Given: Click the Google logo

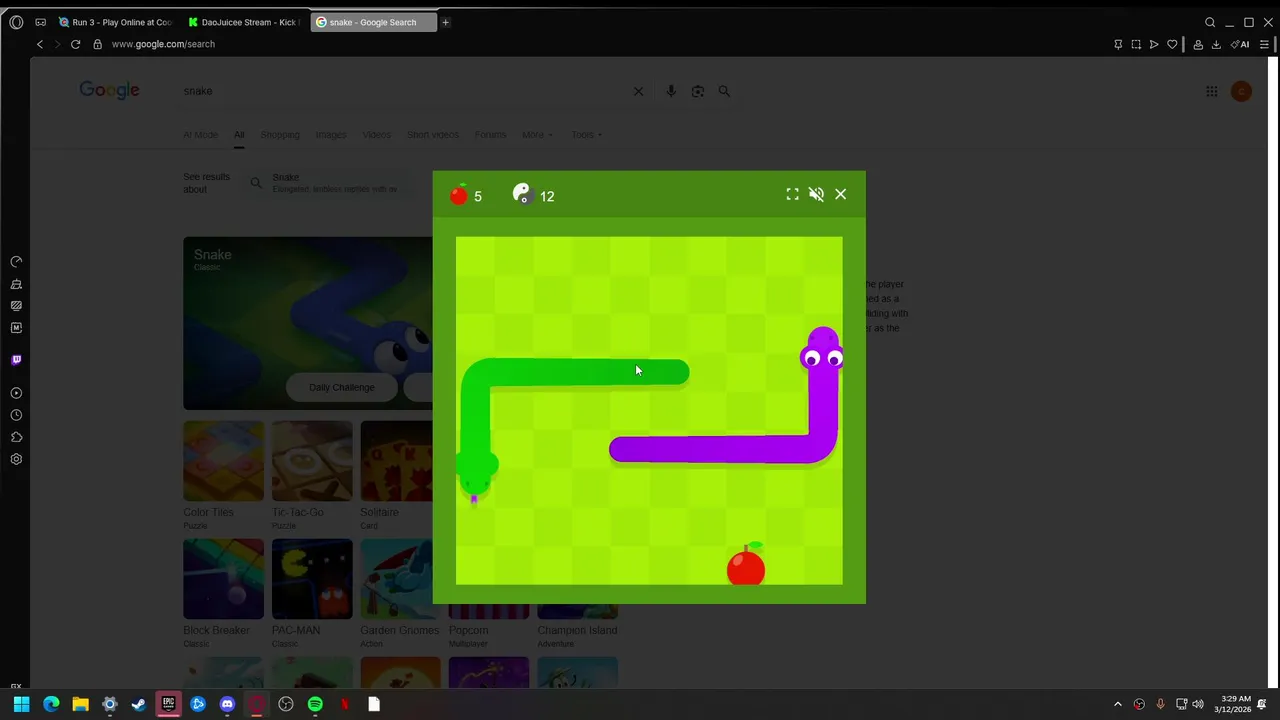Looking at the screenshot, I should (109, 91).
